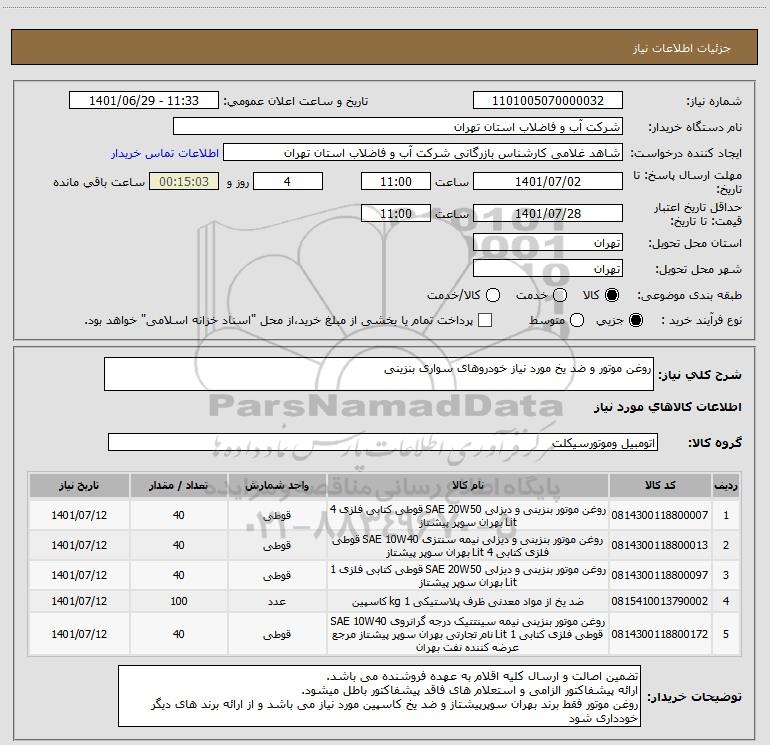The image size is (770, 745).
Task: Click the row 5 product name نفت بهران
Action: tap(468, 635)
